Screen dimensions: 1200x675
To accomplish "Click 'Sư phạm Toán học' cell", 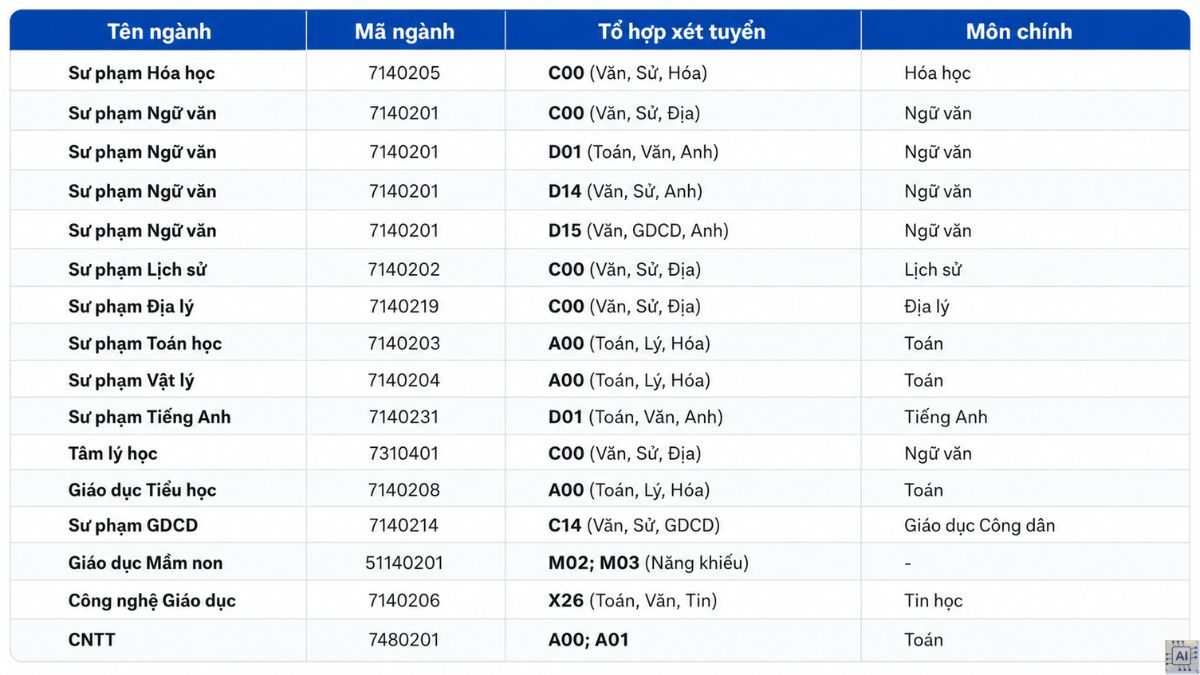I will coord(145,343).
